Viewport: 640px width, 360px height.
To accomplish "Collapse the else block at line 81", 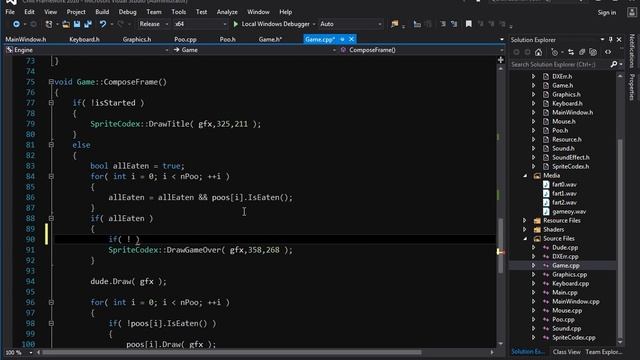I will click(x=51, y=145).
